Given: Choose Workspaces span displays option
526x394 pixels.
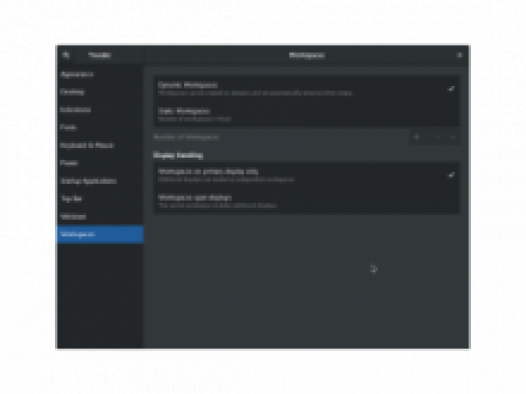Looking at the screenshot, I should pos(306,201).
